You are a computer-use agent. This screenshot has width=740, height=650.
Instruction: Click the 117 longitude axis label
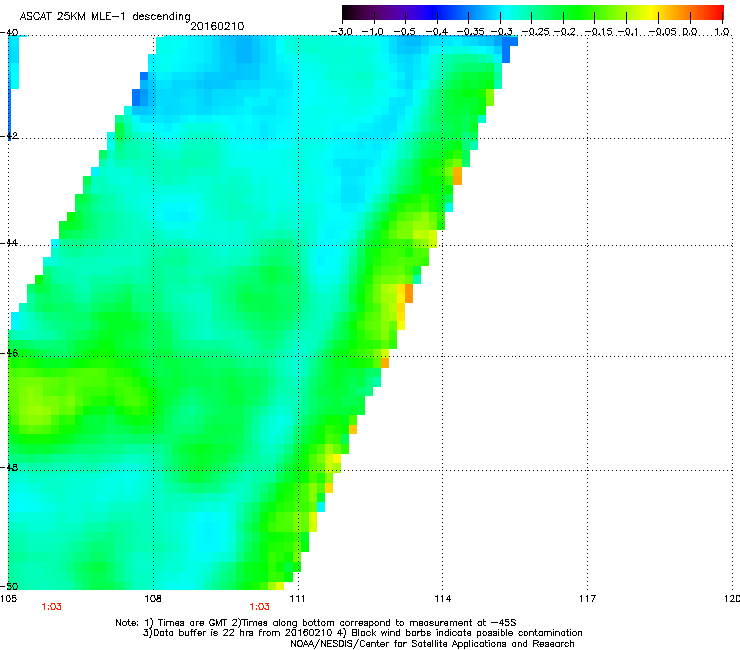click(587, 599)
